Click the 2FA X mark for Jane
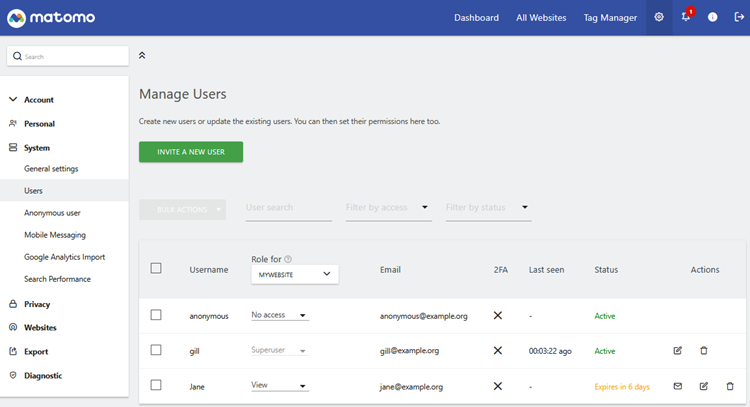 click(x=497, y=386)
